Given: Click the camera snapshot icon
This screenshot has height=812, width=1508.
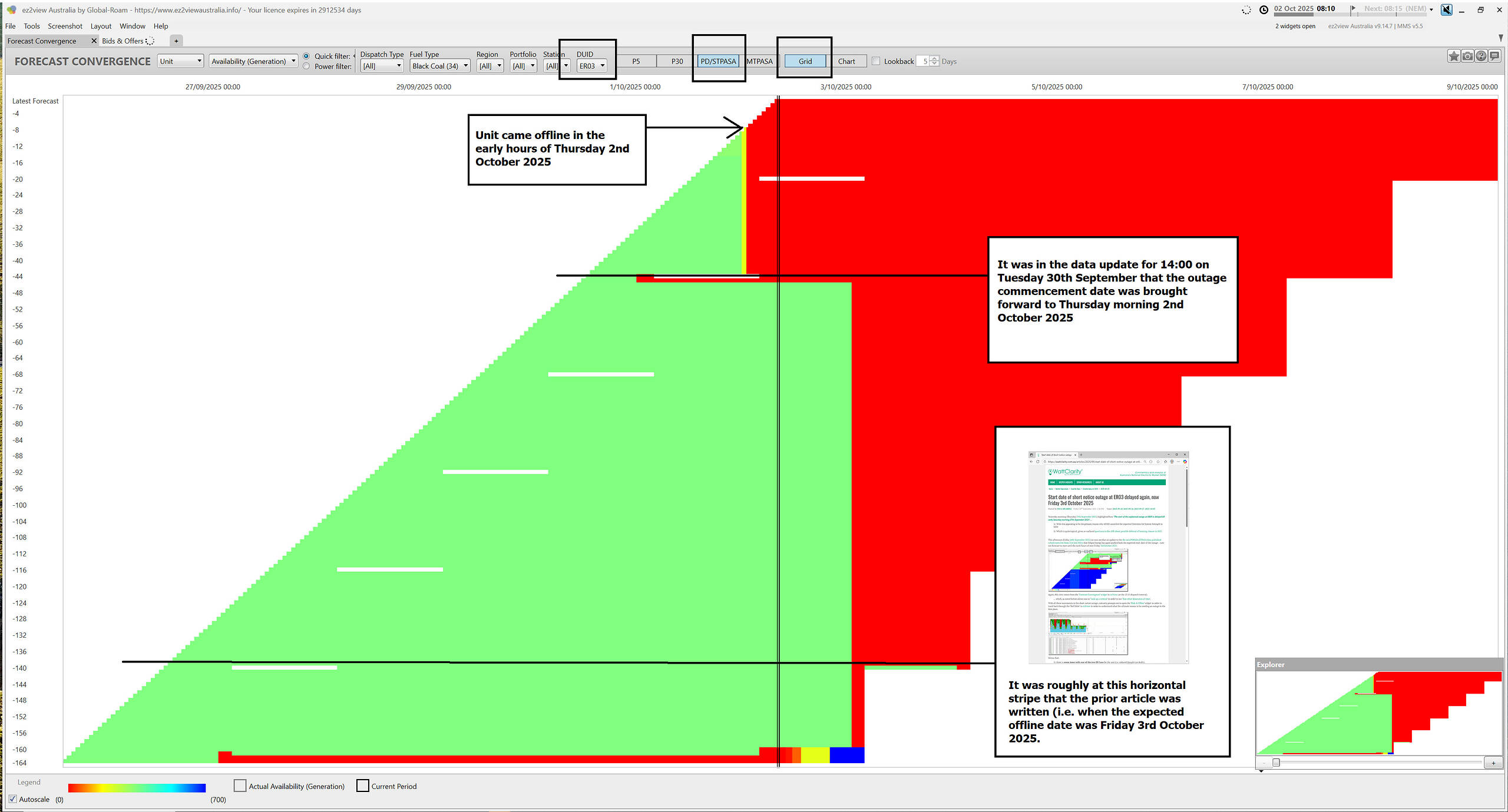Looking at the screenshot, I should pos(1467,56).
